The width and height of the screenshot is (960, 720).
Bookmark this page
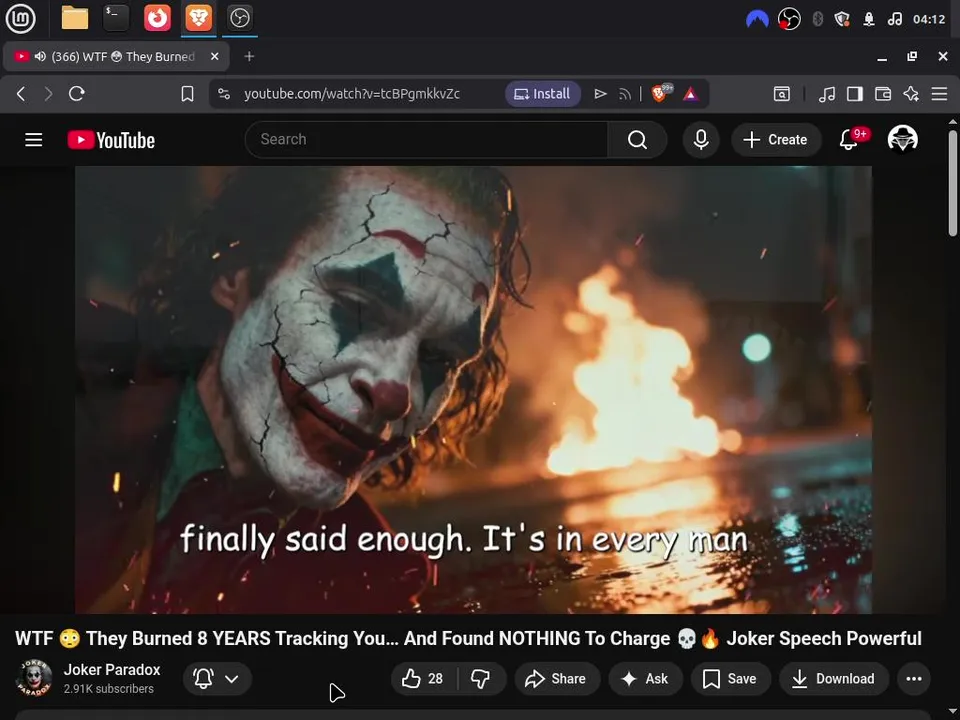tap(187, 94)
